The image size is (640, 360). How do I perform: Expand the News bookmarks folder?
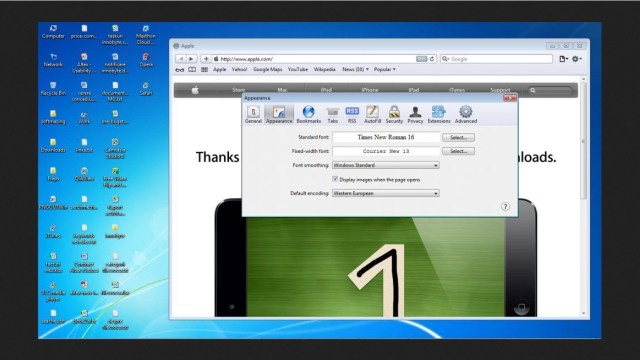[355, 69]
